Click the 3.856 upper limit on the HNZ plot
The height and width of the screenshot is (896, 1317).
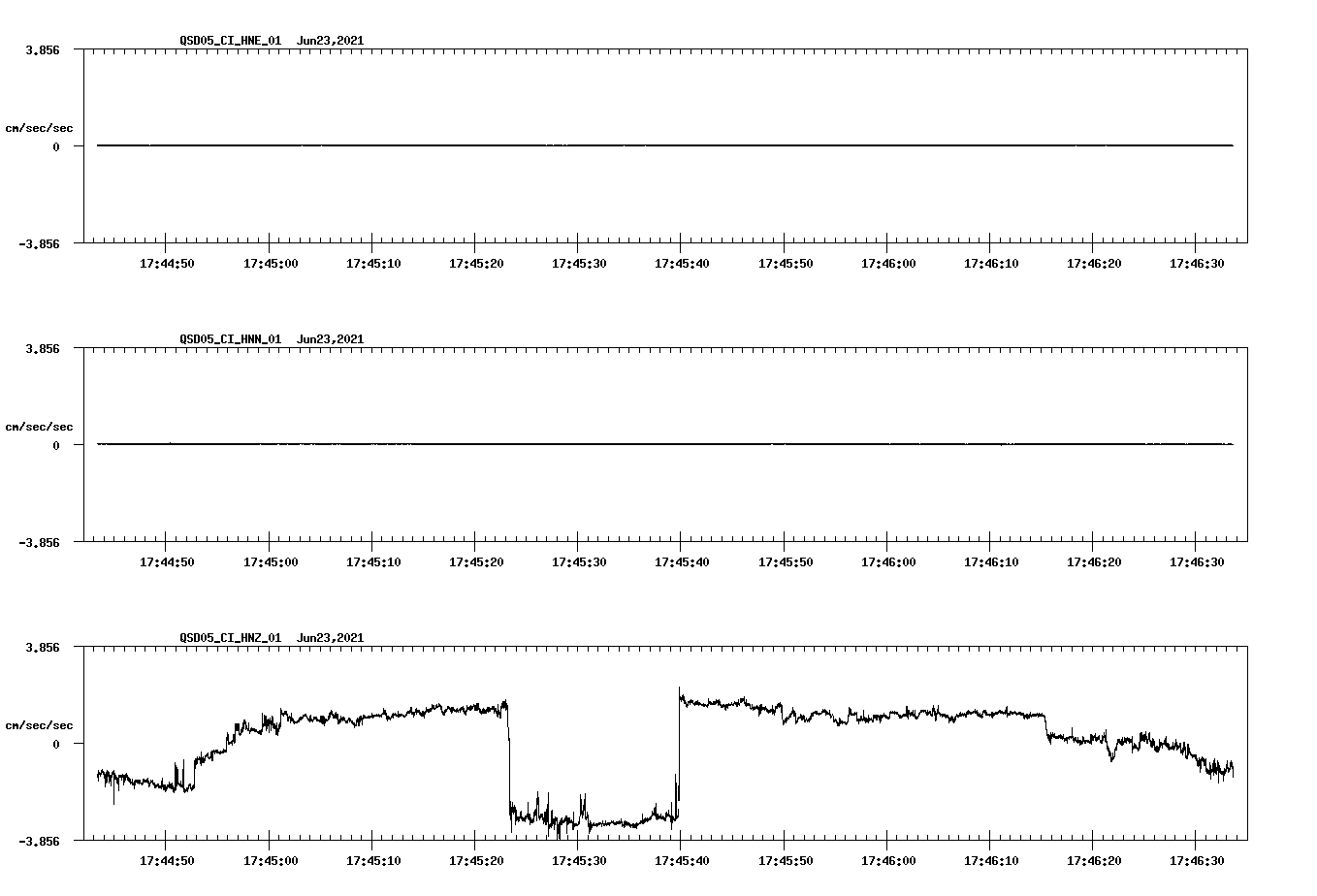(x=42, y=647)
